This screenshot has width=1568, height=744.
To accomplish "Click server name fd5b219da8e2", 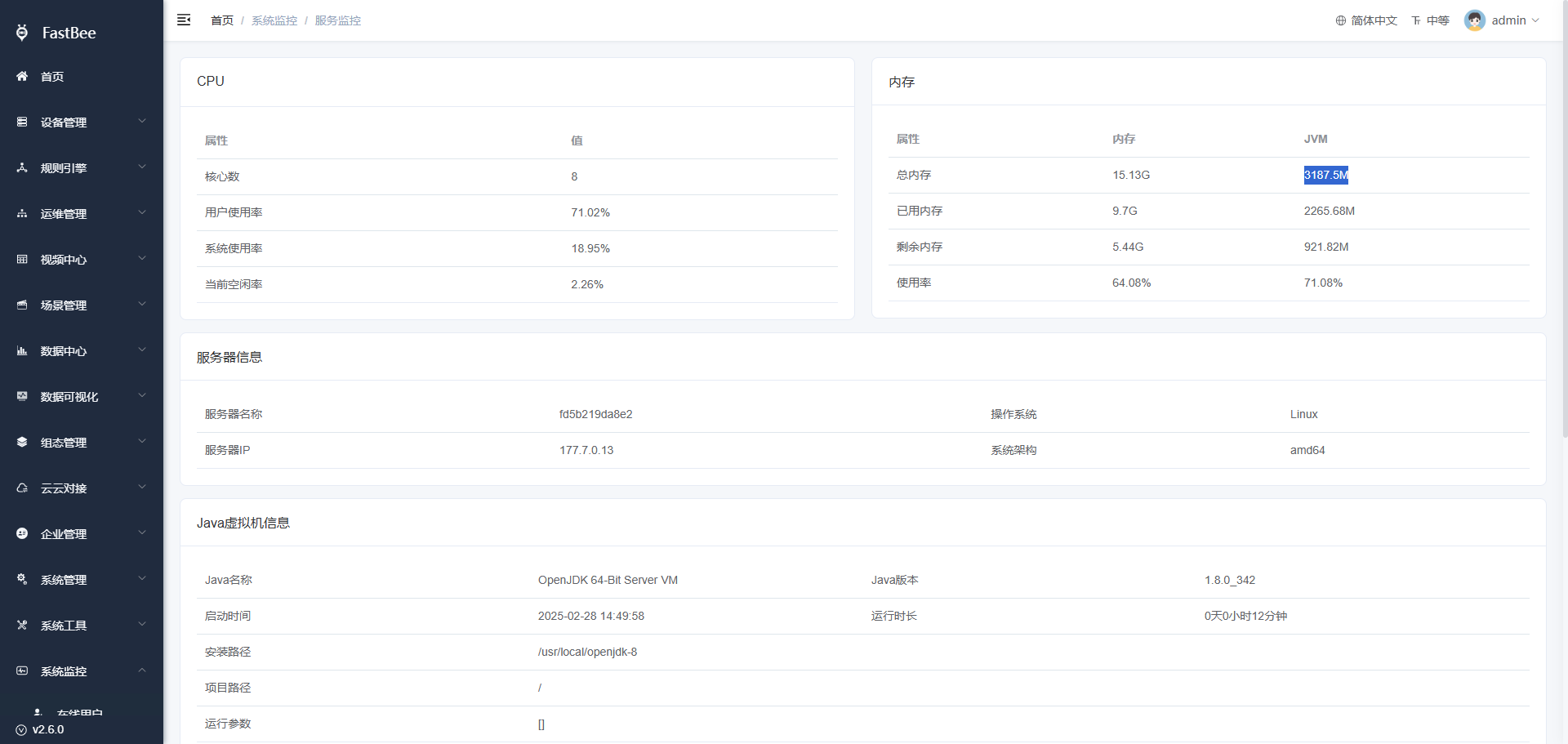I will 596,414.
